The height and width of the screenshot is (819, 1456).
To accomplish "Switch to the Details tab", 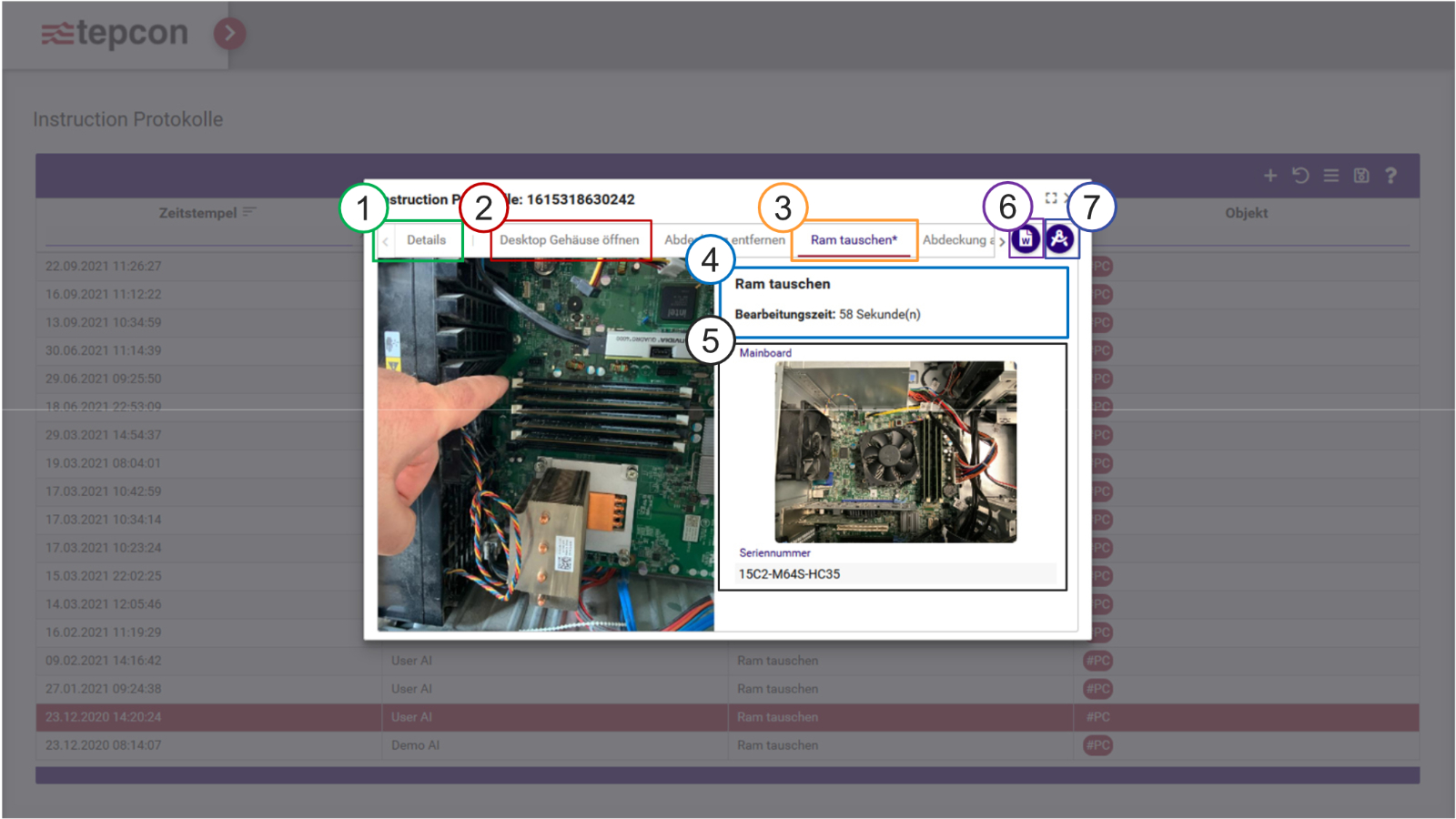I will [x=426, y=240].
